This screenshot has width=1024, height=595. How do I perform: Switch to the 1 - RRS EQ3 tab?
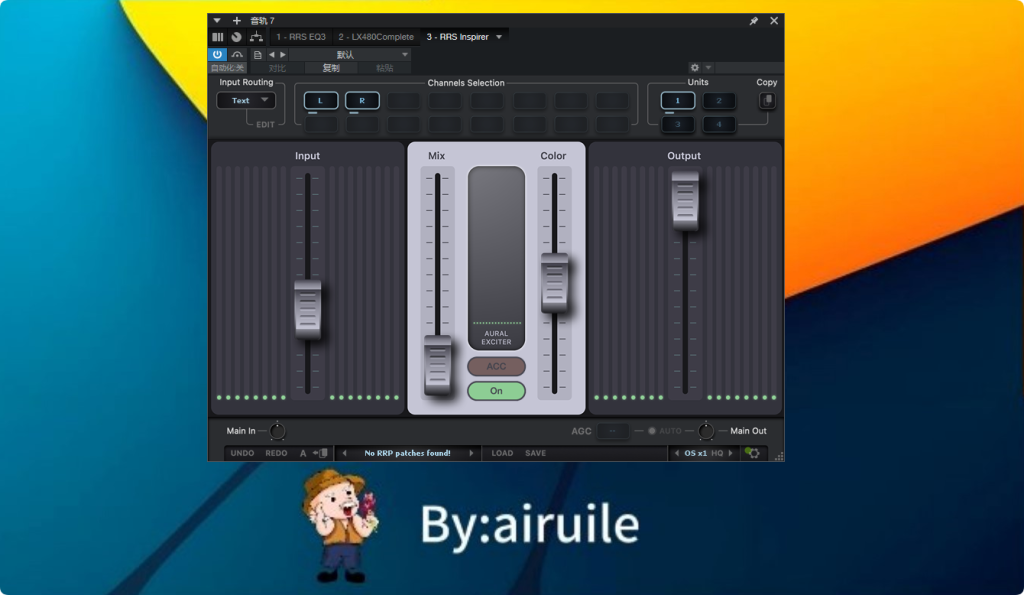pos(300,37)
